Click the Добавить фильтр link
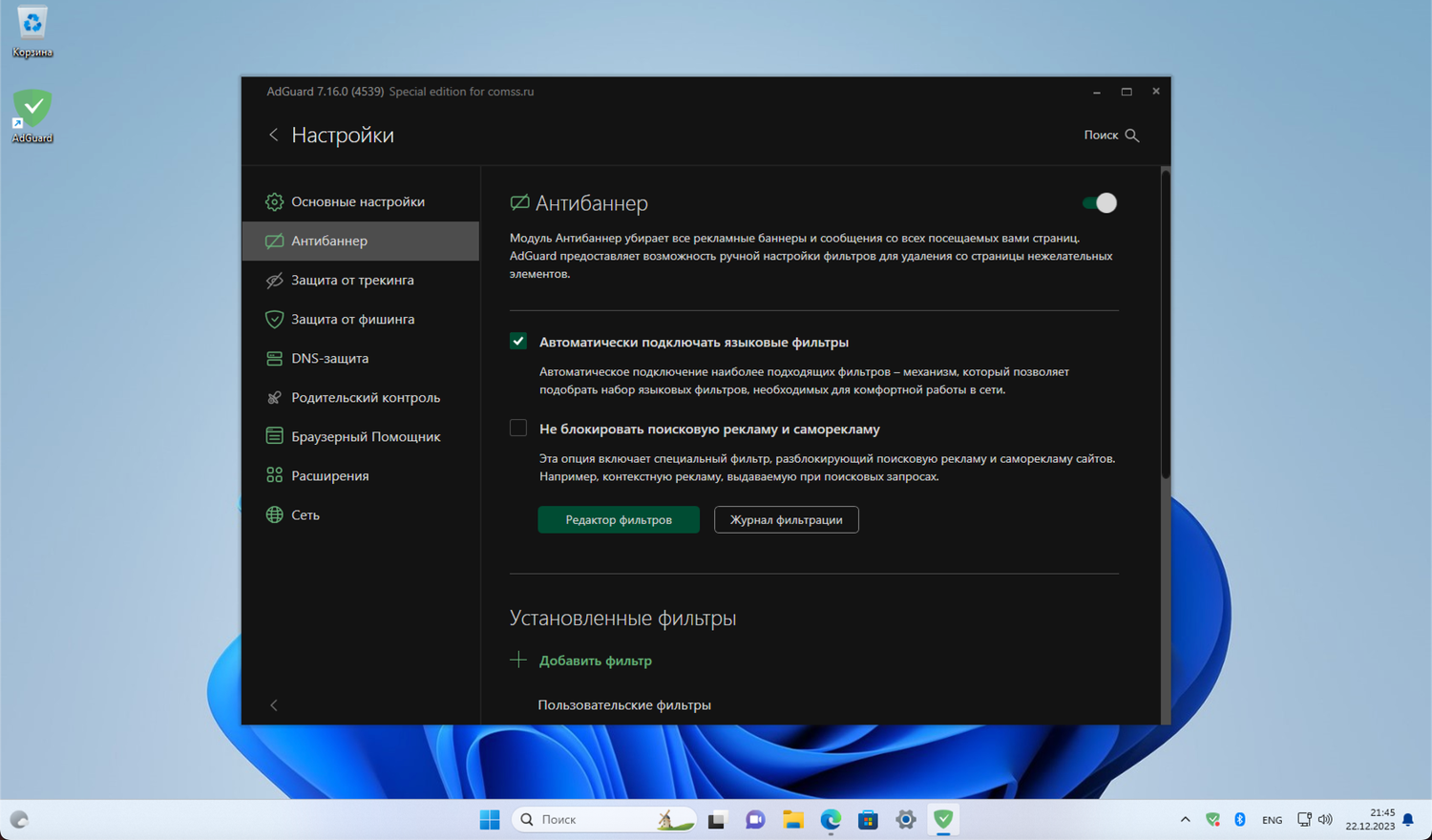The height and width of the screenshot is (840, 1432). click(x=596, y=661)
